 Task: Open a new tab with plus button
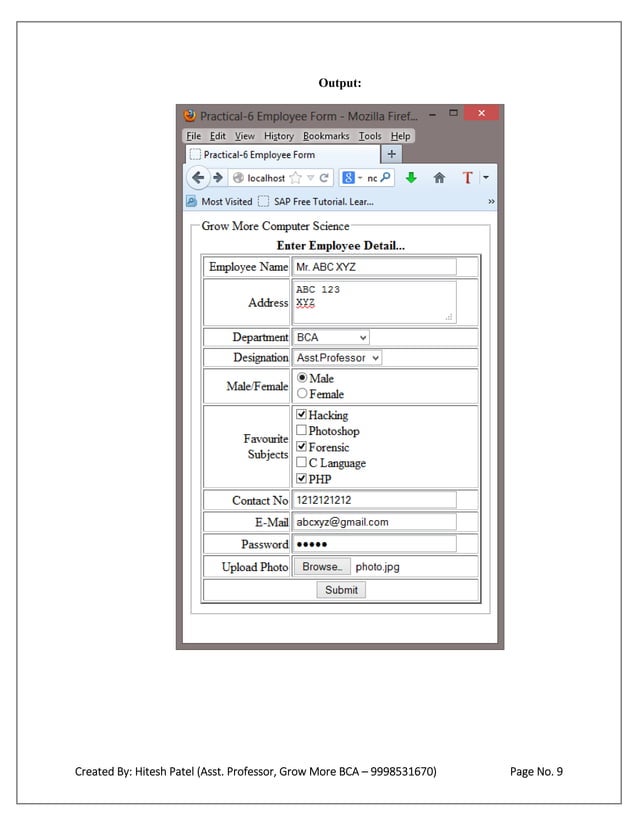[x=391, y=154]
